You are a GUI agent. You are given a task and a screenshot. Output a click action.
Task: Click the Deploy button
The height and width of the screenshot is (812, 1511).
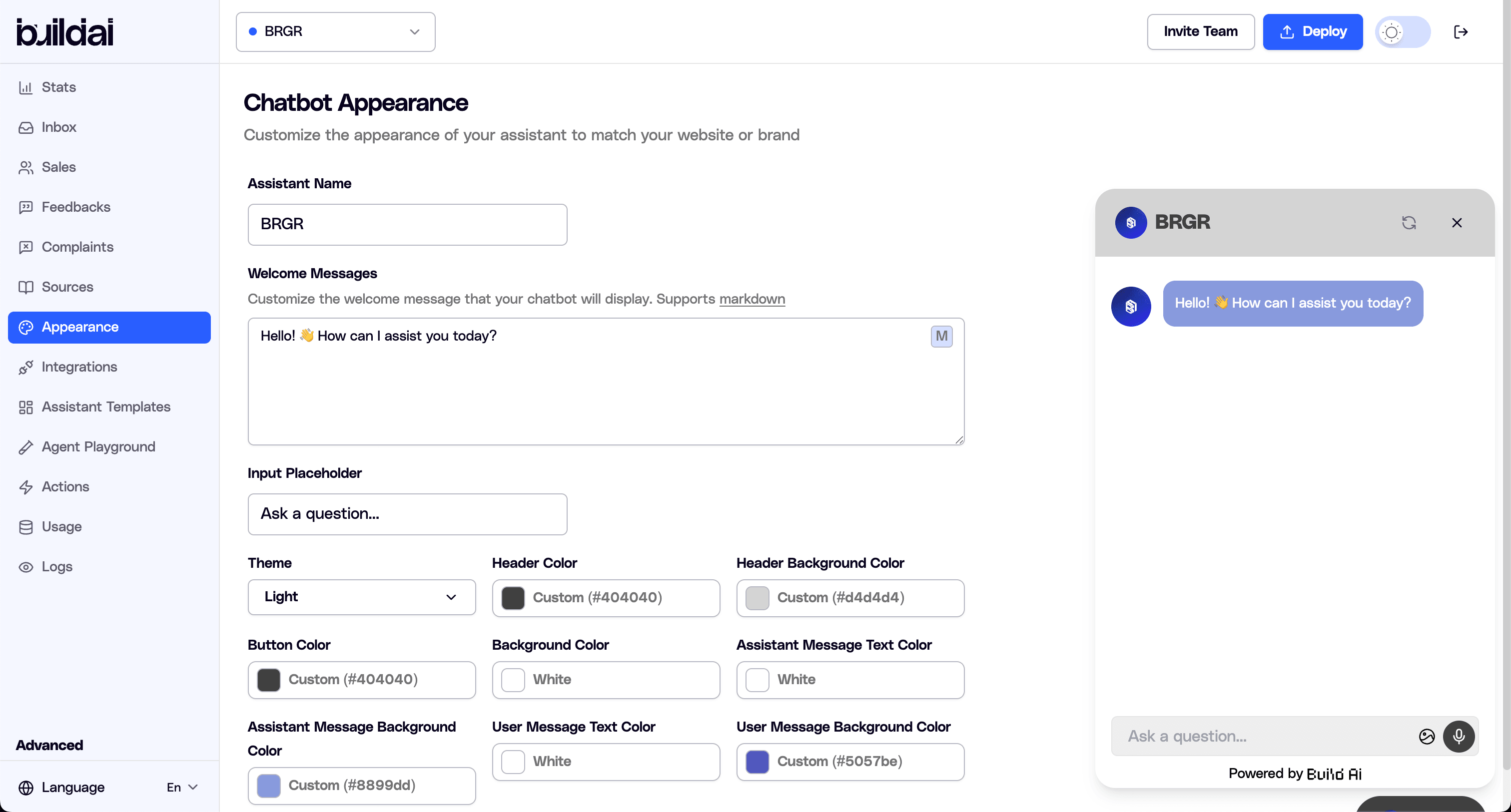[x=1312, y=31]
